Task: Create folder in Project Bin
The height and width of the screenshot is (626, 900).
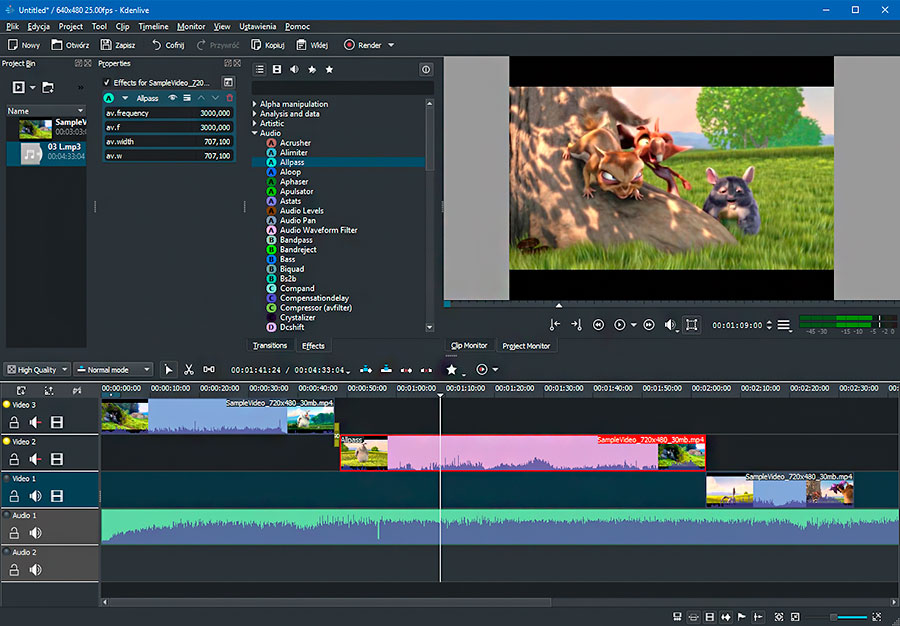Action: [48, 87]
